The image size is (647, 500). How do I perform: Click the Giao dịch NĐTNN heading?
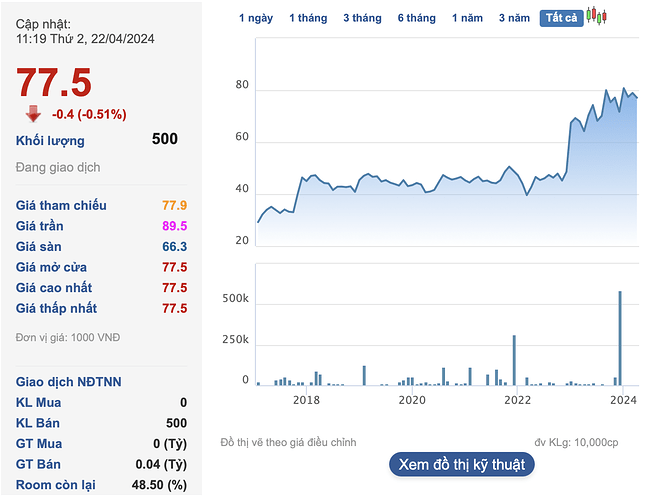[68, 382]
